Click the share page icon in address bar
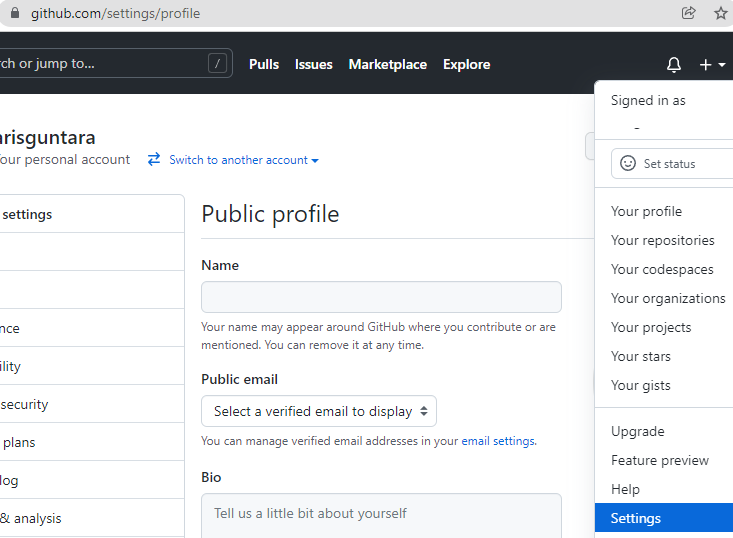This screenshot has width=733, height=538. tap(688, 13)
